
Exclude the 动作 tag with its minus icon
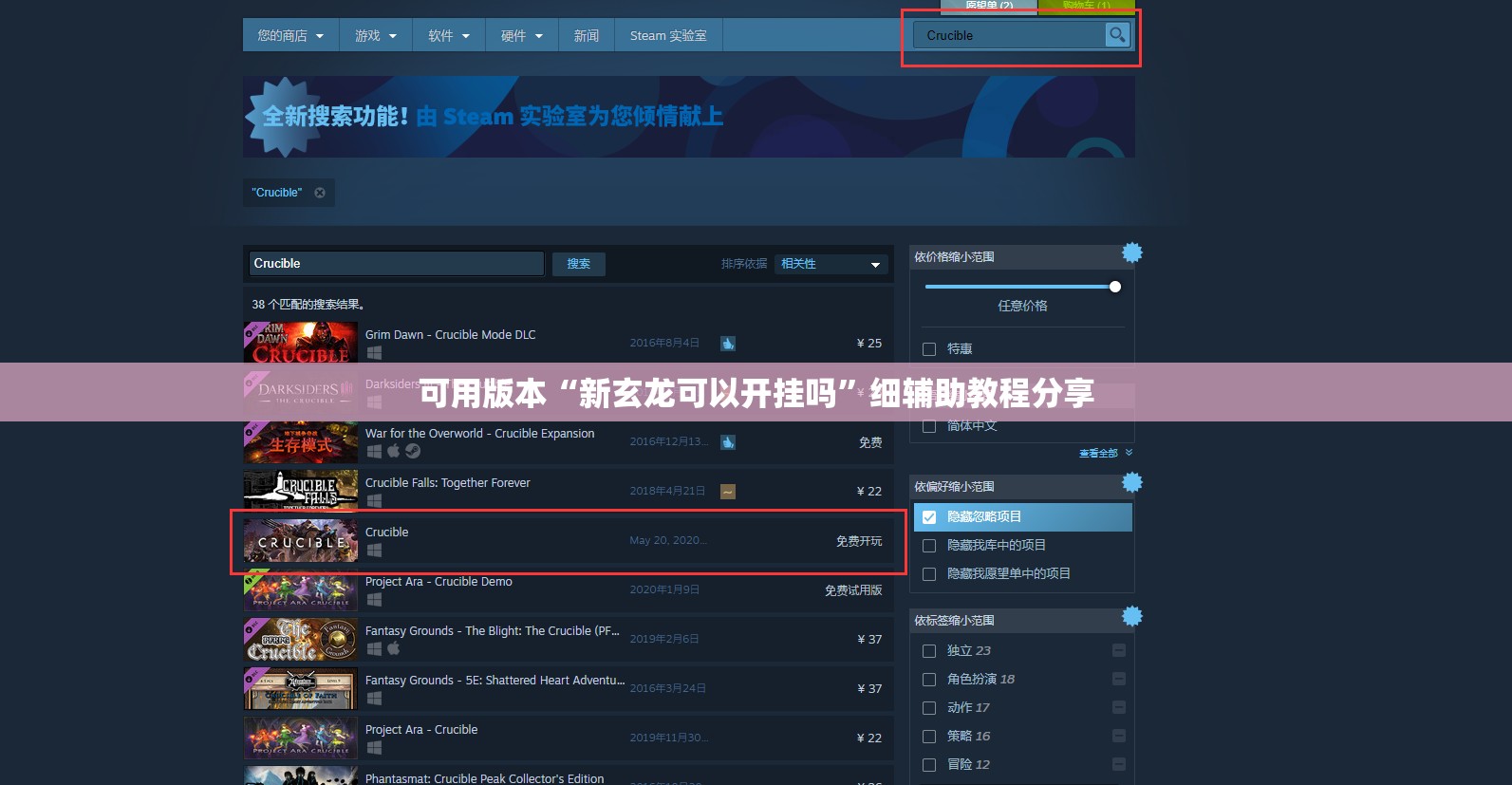click(x=1119, y=708)
